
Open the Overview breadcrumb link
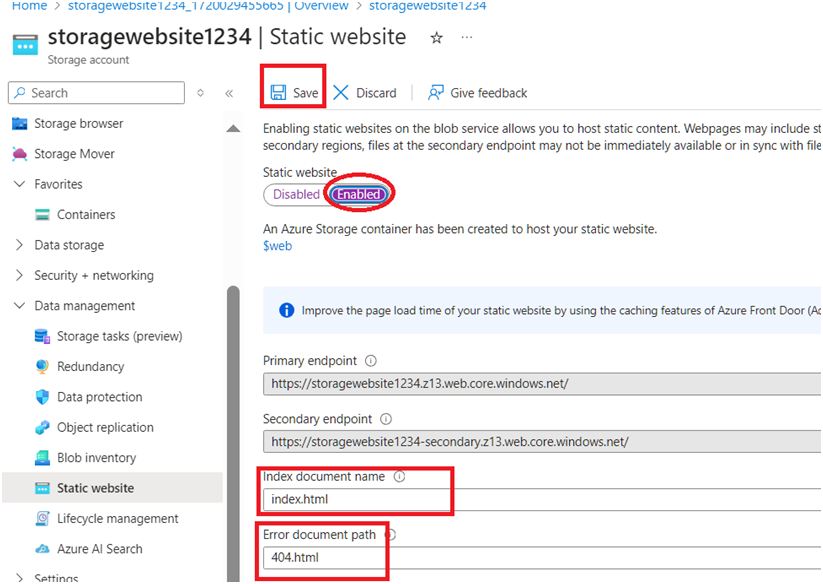click(x=208, y=6)
